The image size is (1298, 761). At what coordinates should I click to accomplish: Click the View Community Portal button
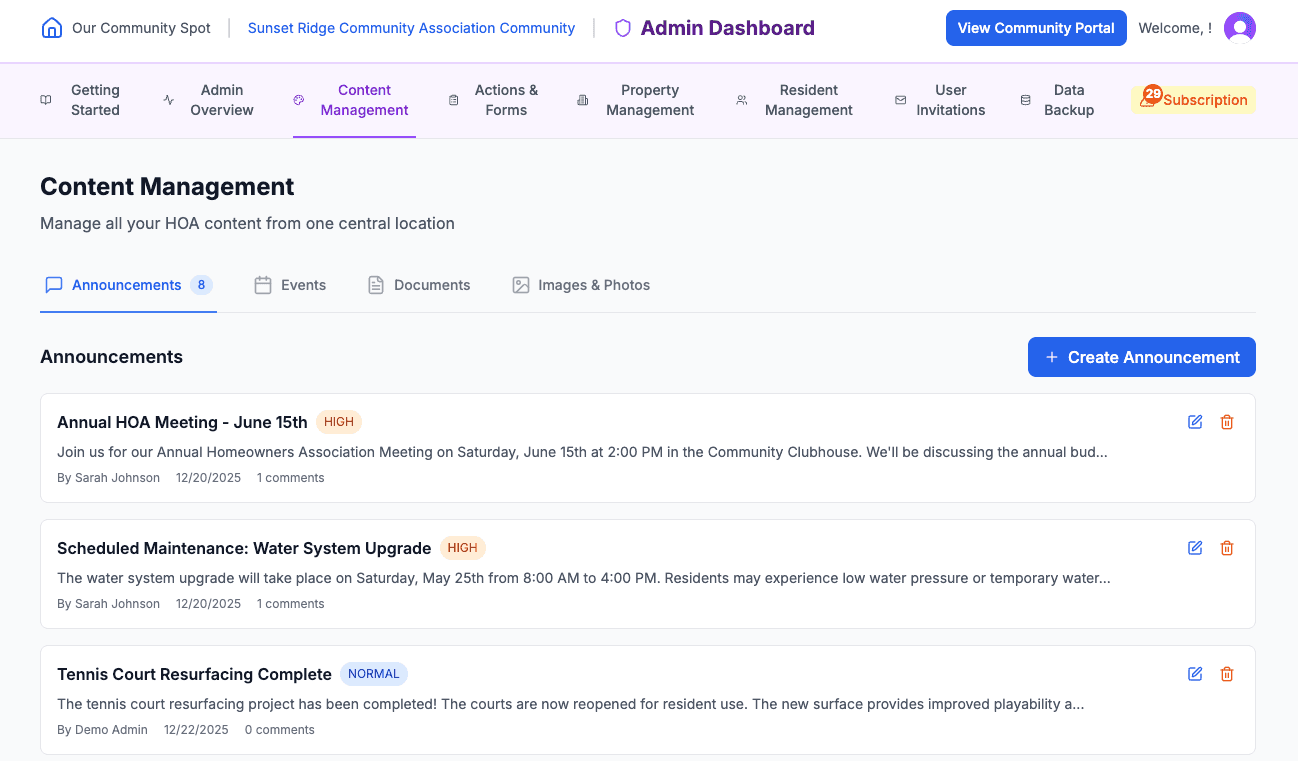click(1036, 28)
